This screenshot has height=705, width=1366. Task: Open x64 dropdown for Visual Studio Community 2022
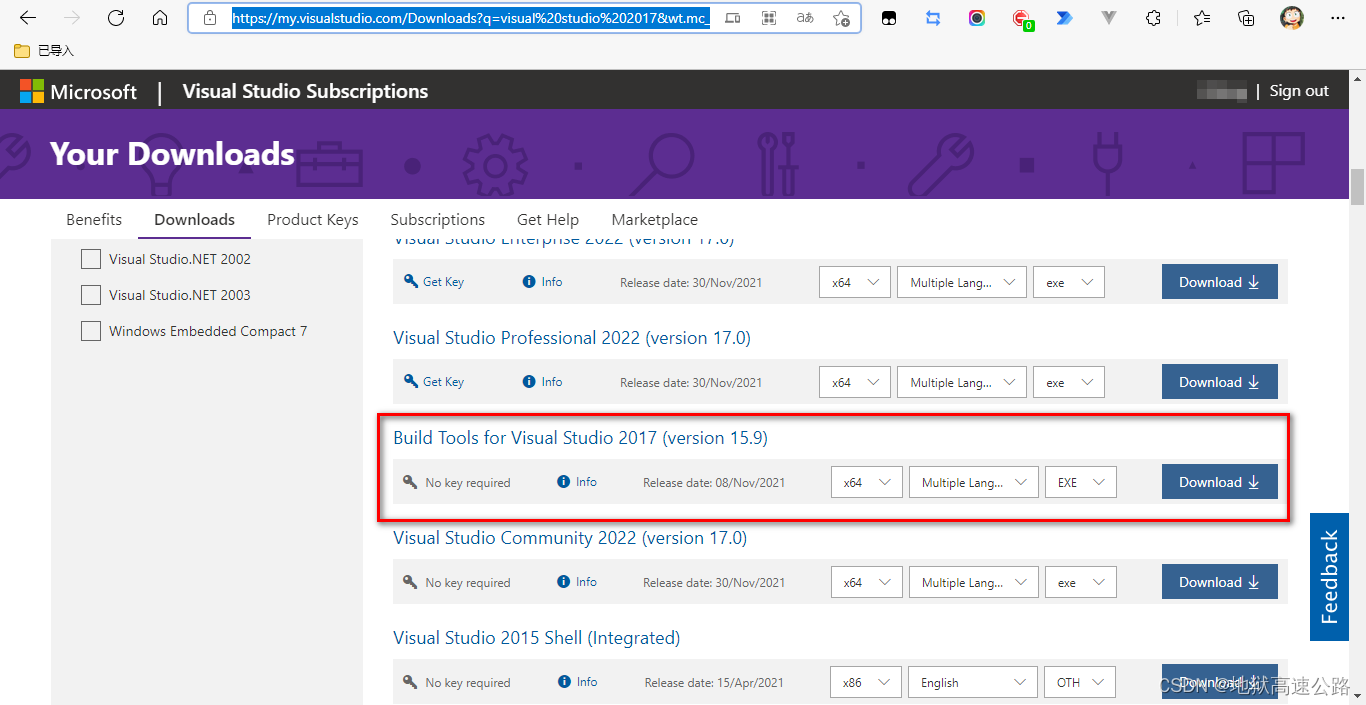[866, 582]
